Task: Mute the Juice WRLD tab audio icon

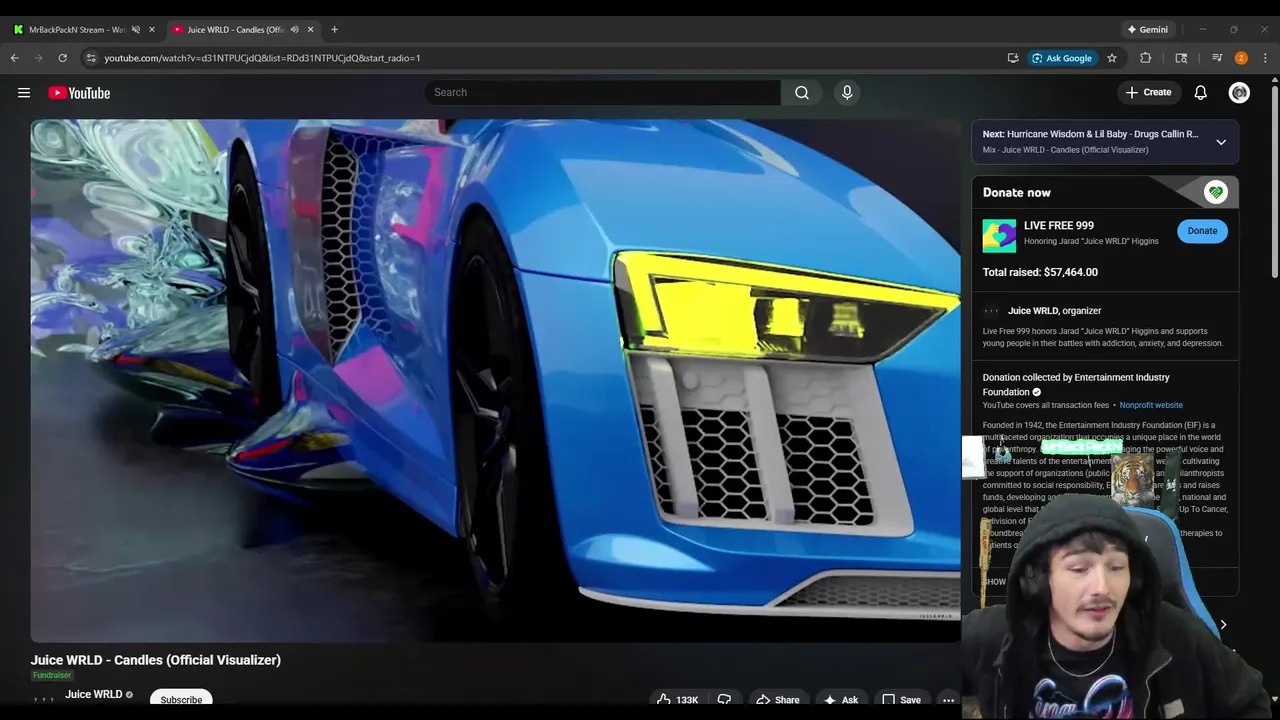Action: (x=294, y=30)
